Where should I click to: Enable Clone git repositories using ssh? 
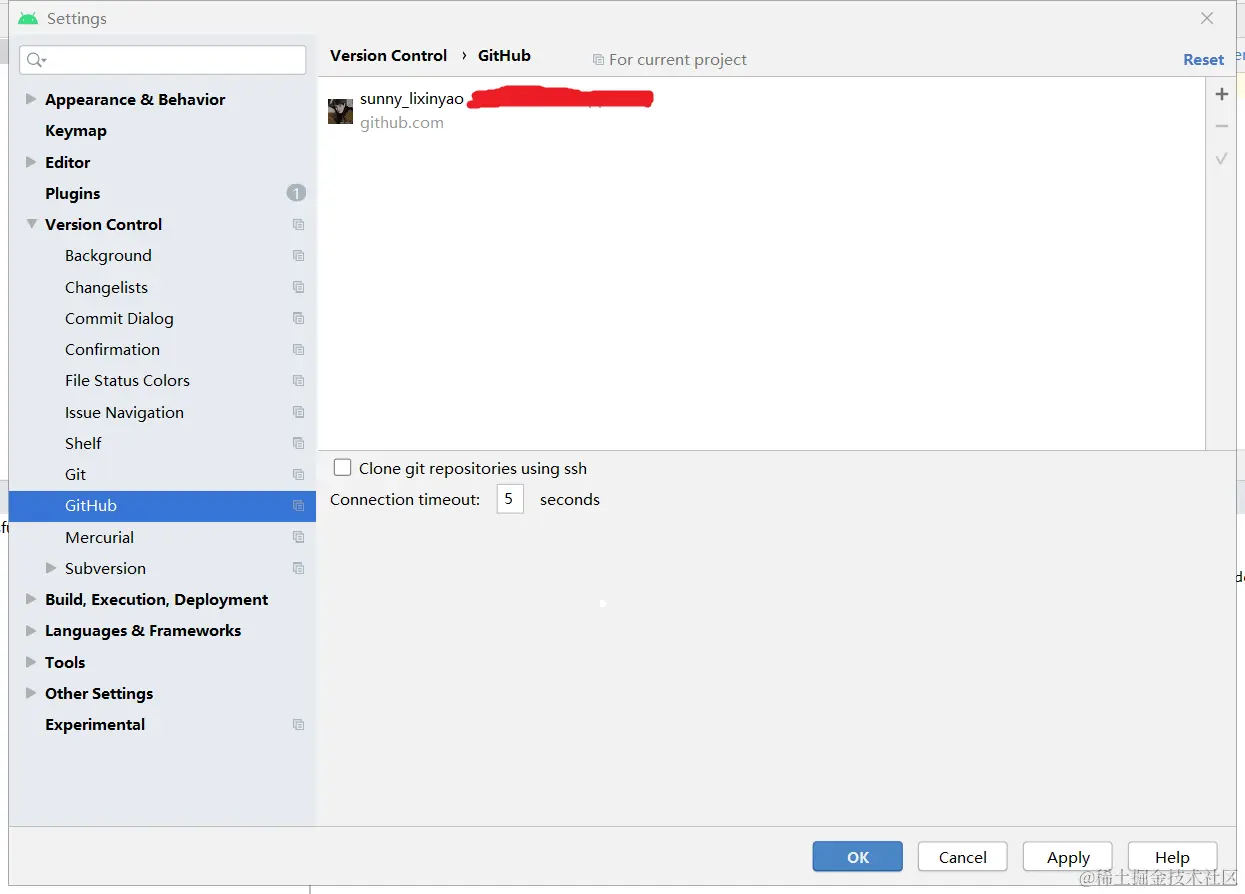(342, 467)
